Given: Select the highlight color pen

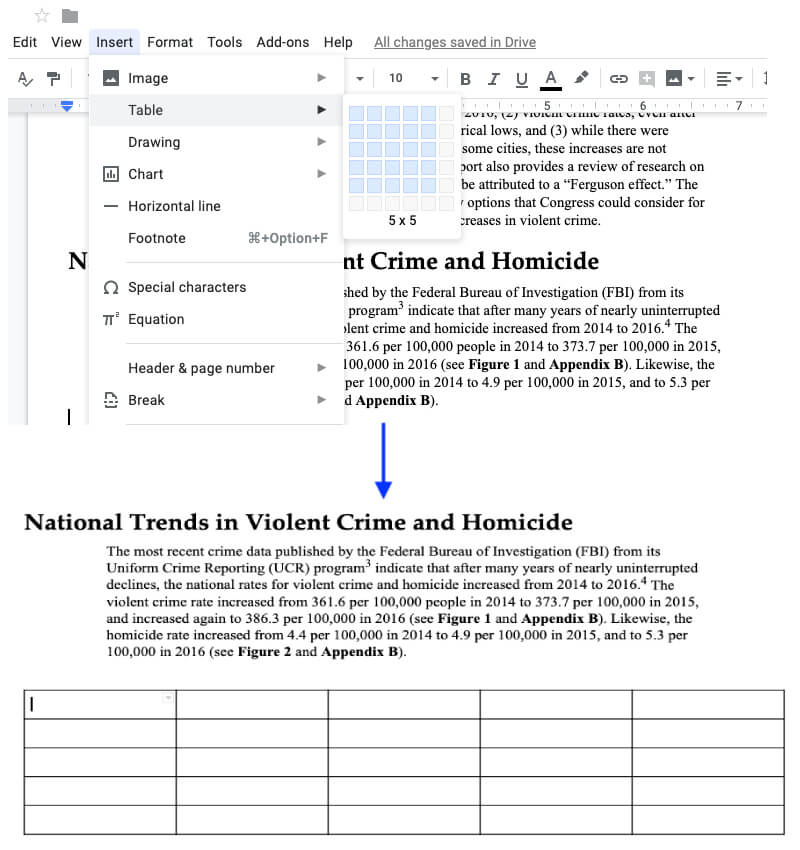Looking at the screenshot, I should point(581,78).
